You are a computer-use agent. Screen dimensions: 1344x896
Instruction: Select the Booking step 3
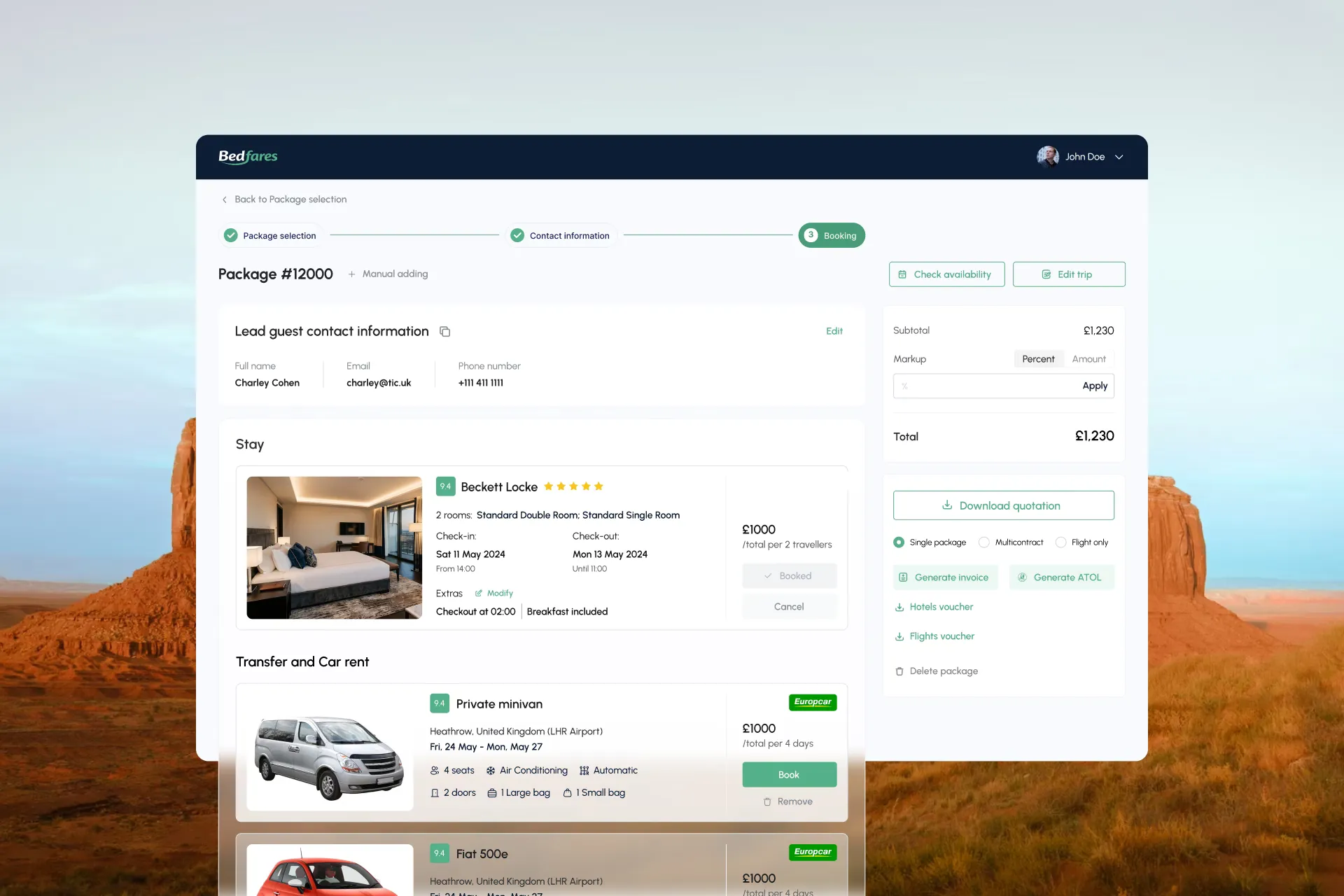(x=832, y=235)
